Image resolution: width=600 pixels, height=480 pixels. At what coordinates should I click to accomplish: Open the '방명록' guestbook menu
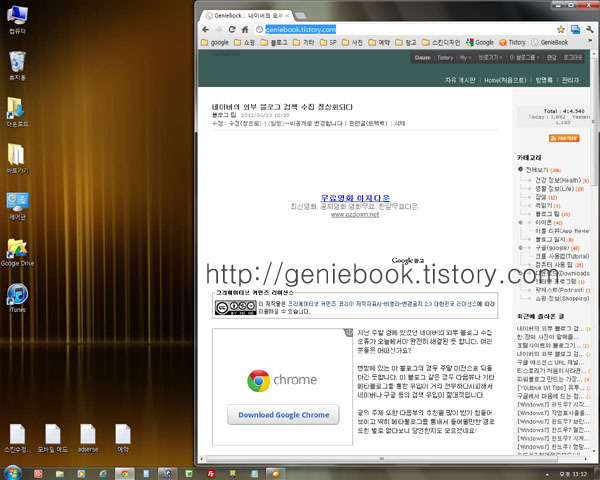pos(544,80)
